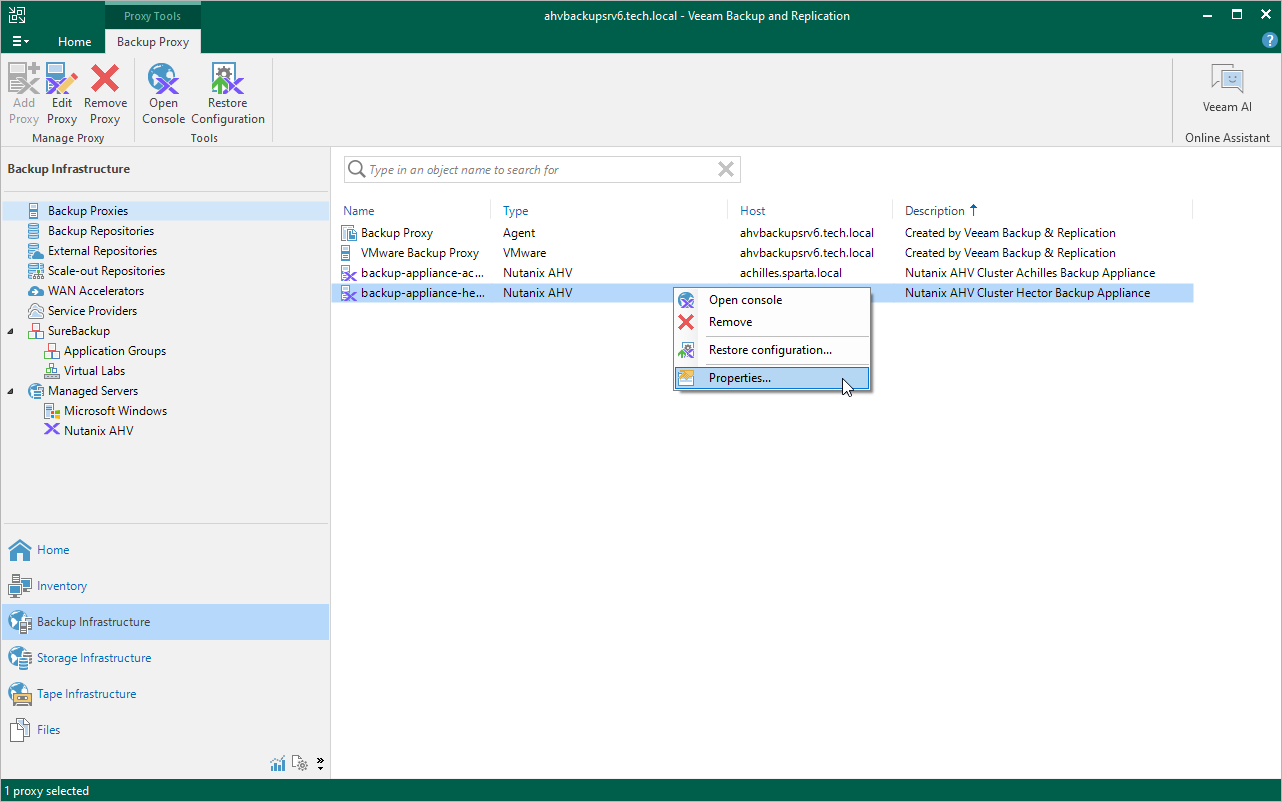
Task: Select the Managed Servers tree node
Action: click(93, 391)
